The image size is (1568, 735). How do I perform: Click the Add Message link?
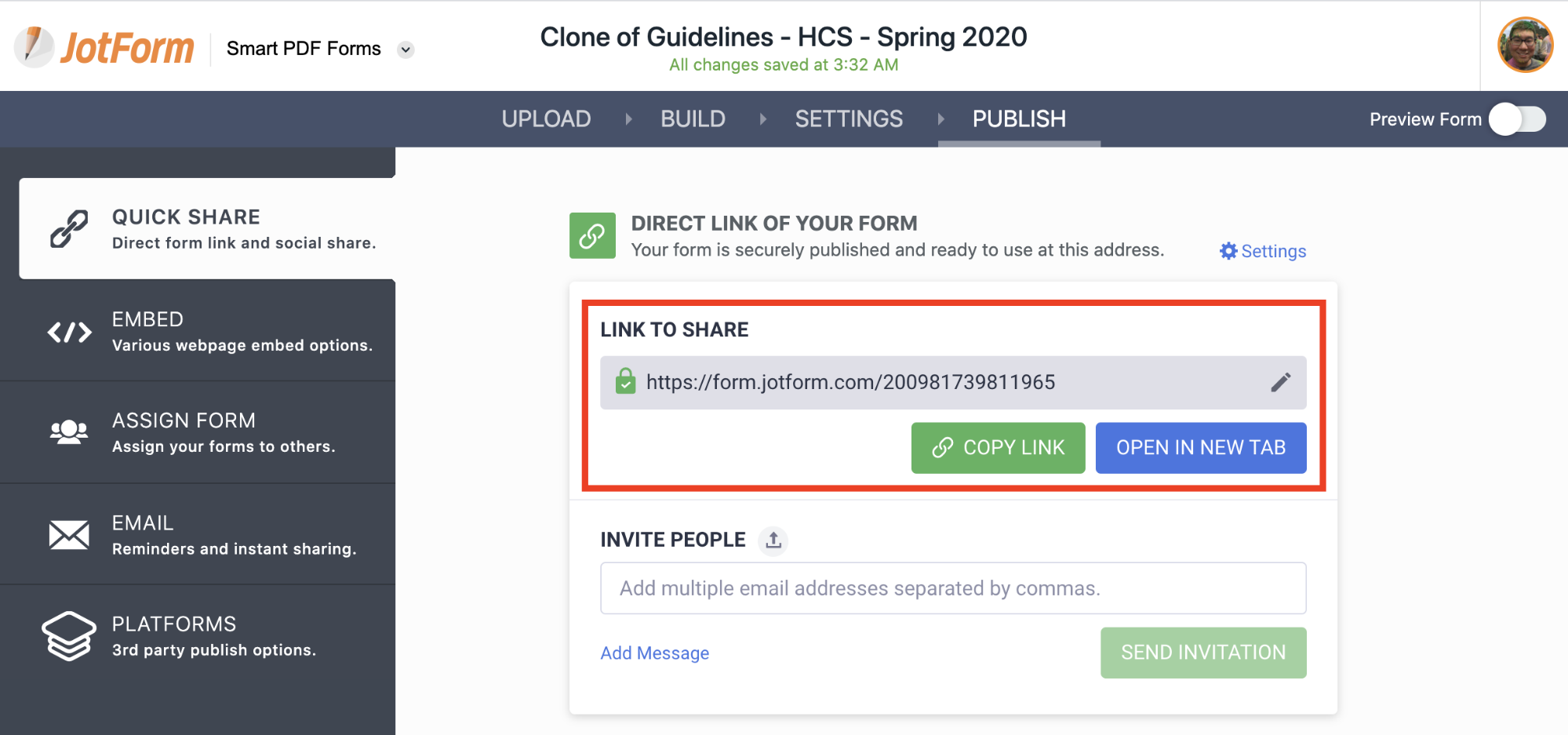point(654,653)
